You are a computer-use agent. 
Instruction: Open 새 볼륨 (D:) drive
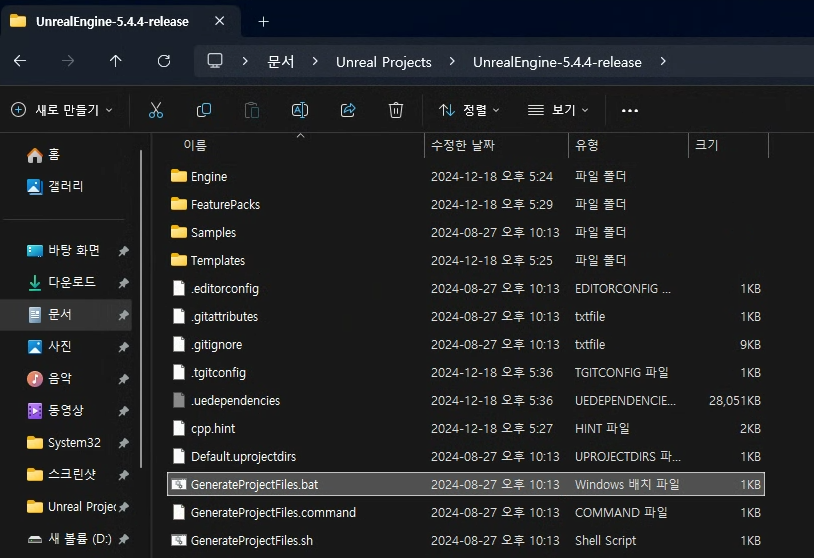[x=67, y=539]
